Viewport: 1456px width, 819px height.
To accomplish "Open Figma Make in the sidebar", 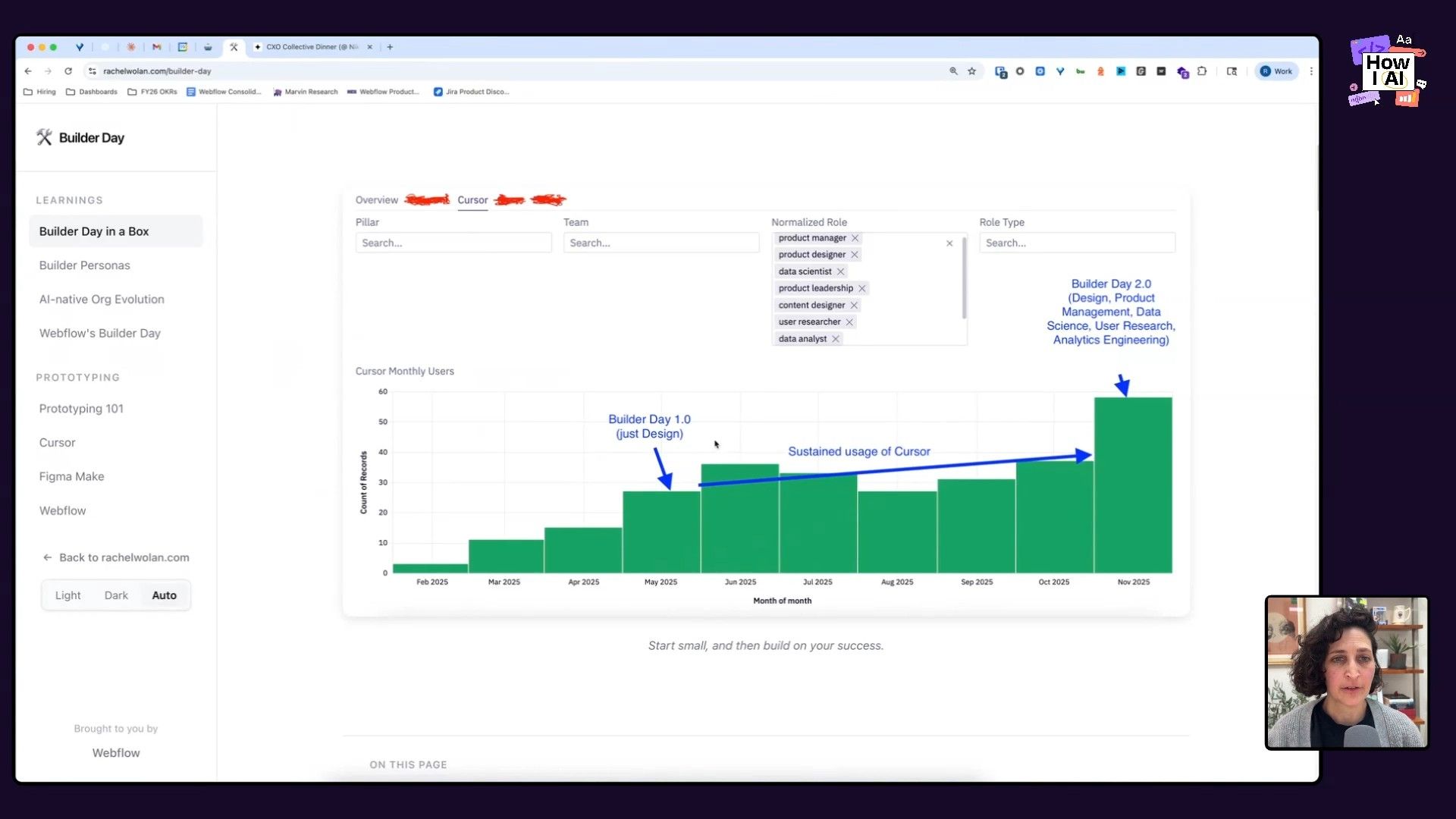I will (x=72, y=477).
